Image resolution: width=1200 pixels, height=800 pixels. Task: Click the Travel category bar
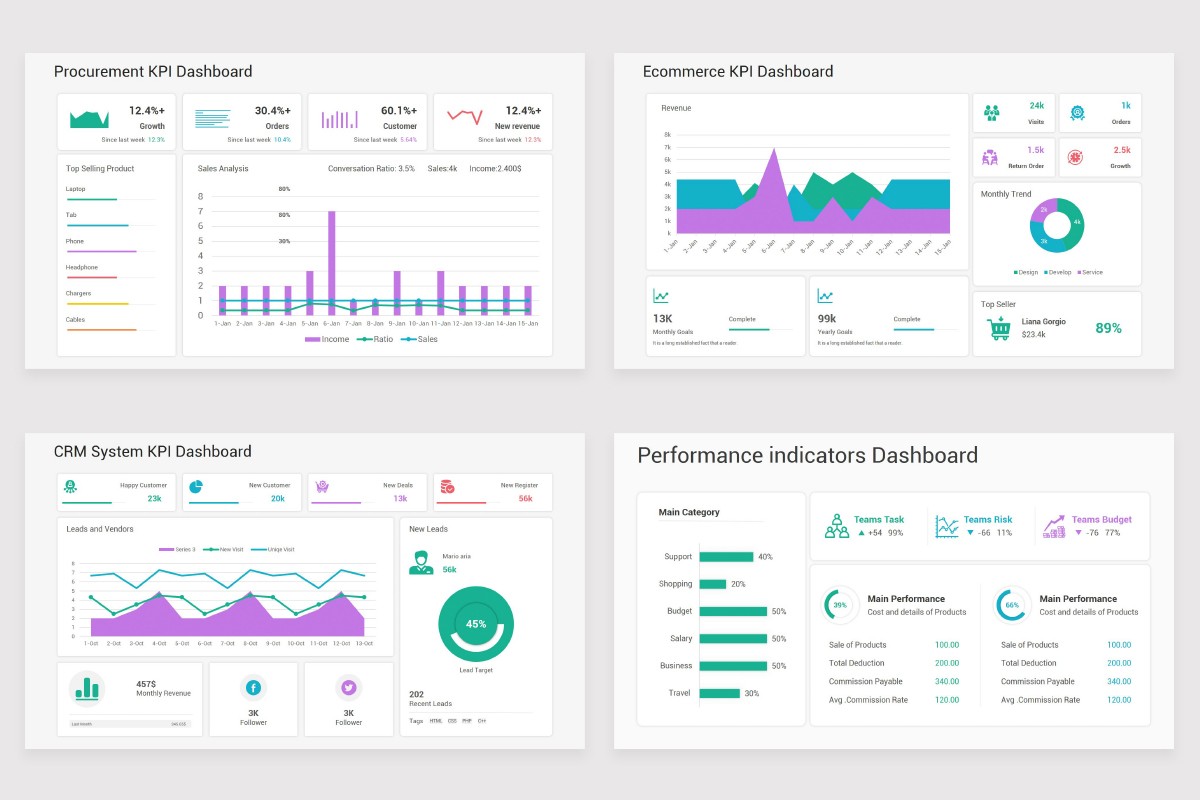[720, 693]
